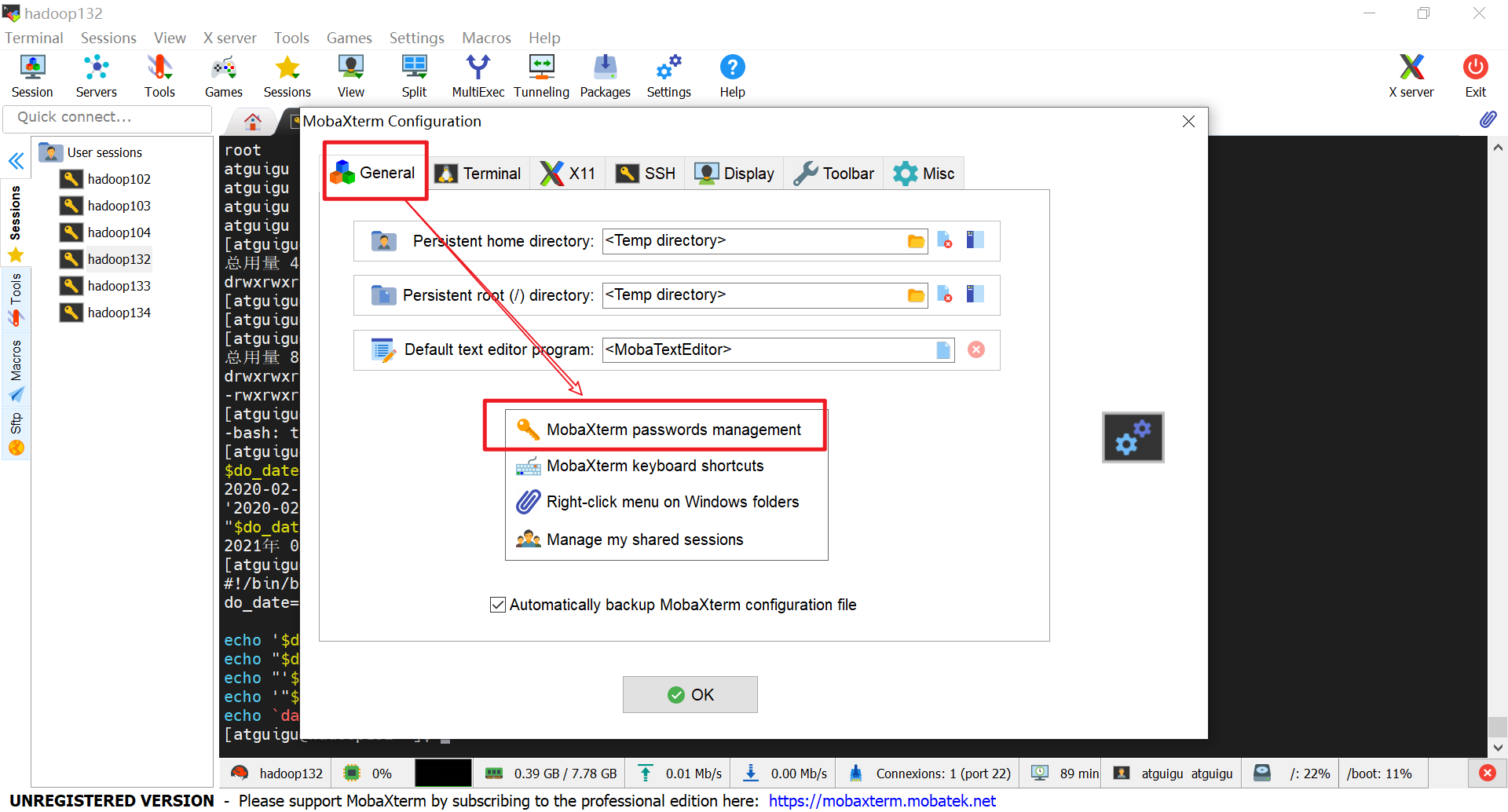This screenshot has width=1508, height=812.
Task: Click the Quick connect field
Action: click(x=108, y=118)
